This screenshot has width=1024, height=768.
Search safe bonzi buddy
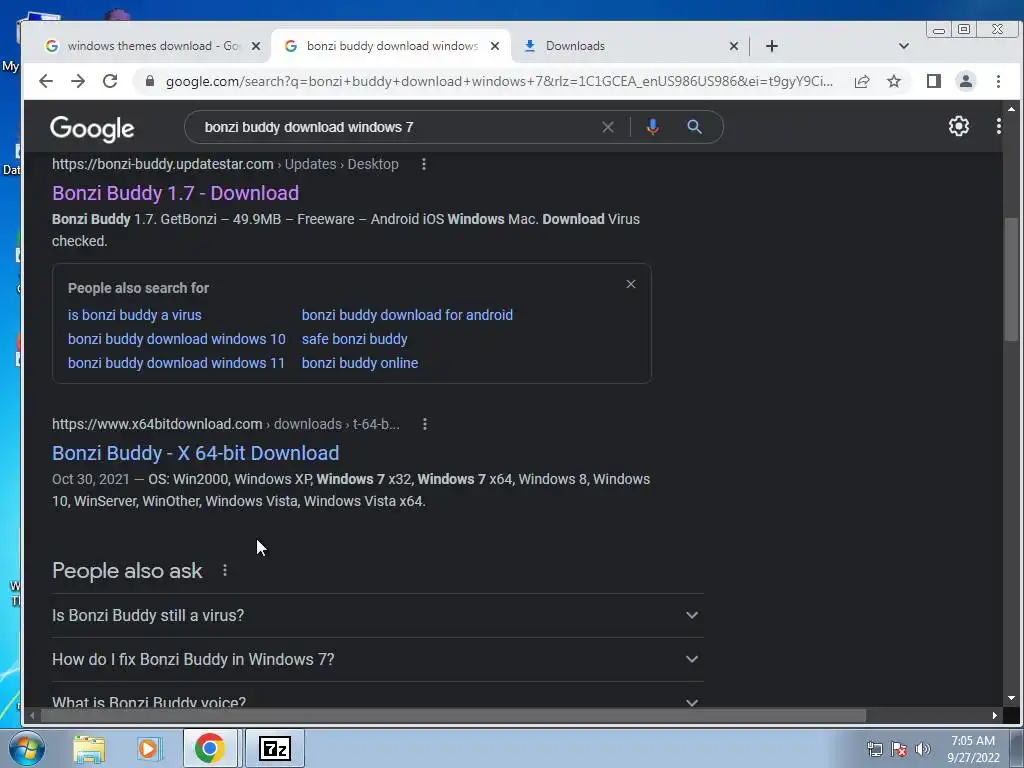355,339
